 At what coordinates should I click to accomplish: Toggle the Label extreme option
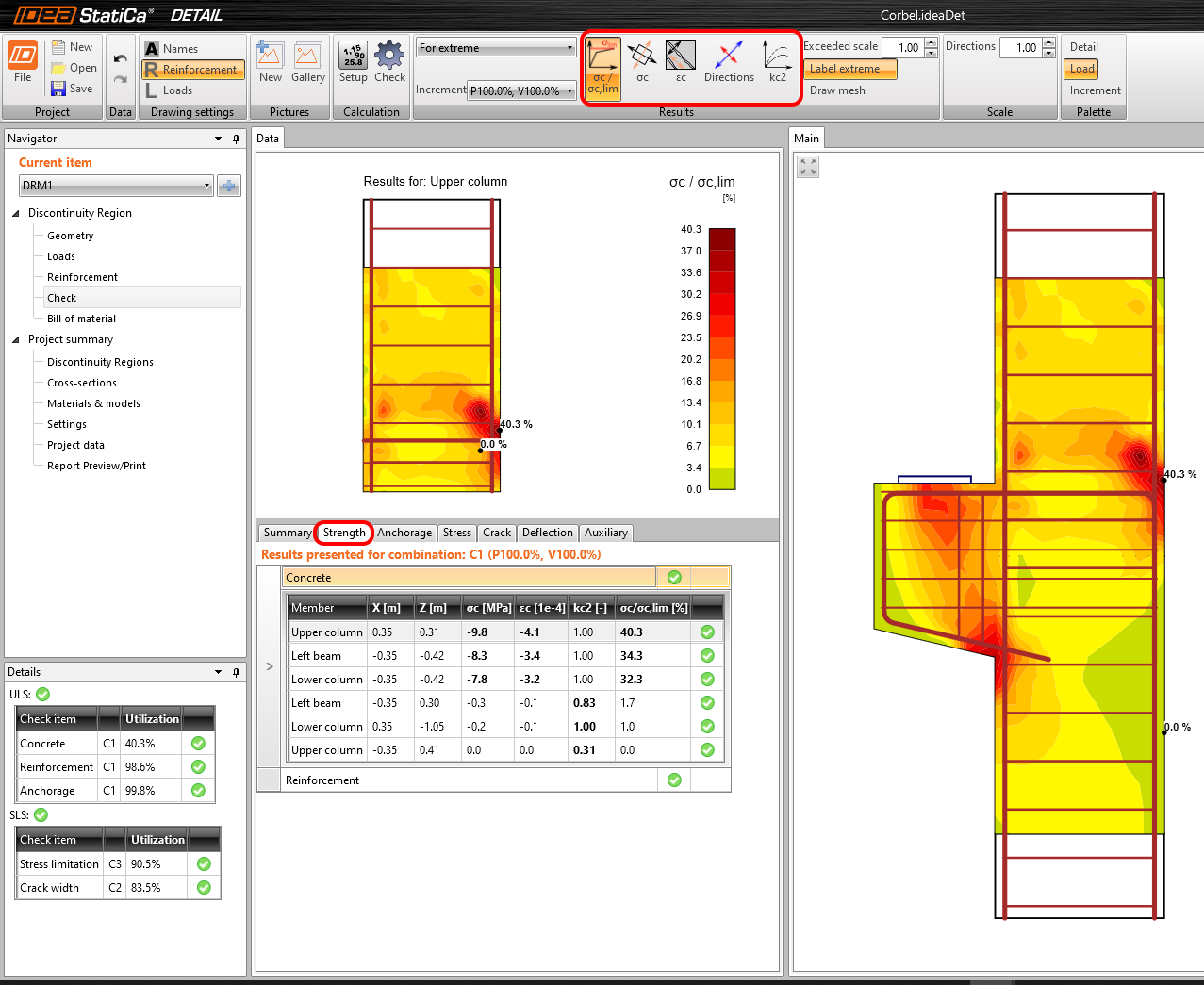(849, 69)
